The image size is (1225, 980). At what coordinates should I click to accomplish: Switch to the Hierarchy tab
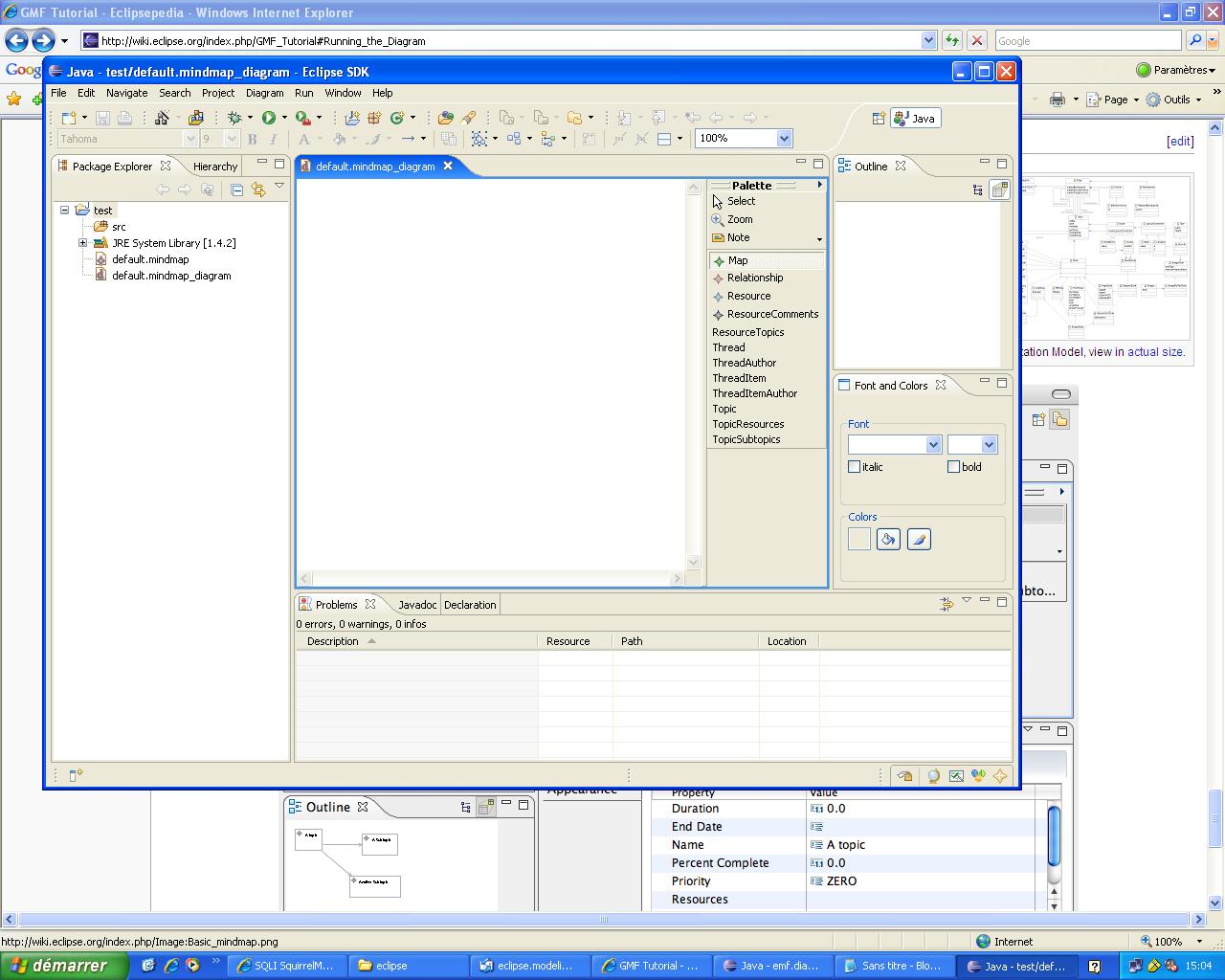[214, 167]
